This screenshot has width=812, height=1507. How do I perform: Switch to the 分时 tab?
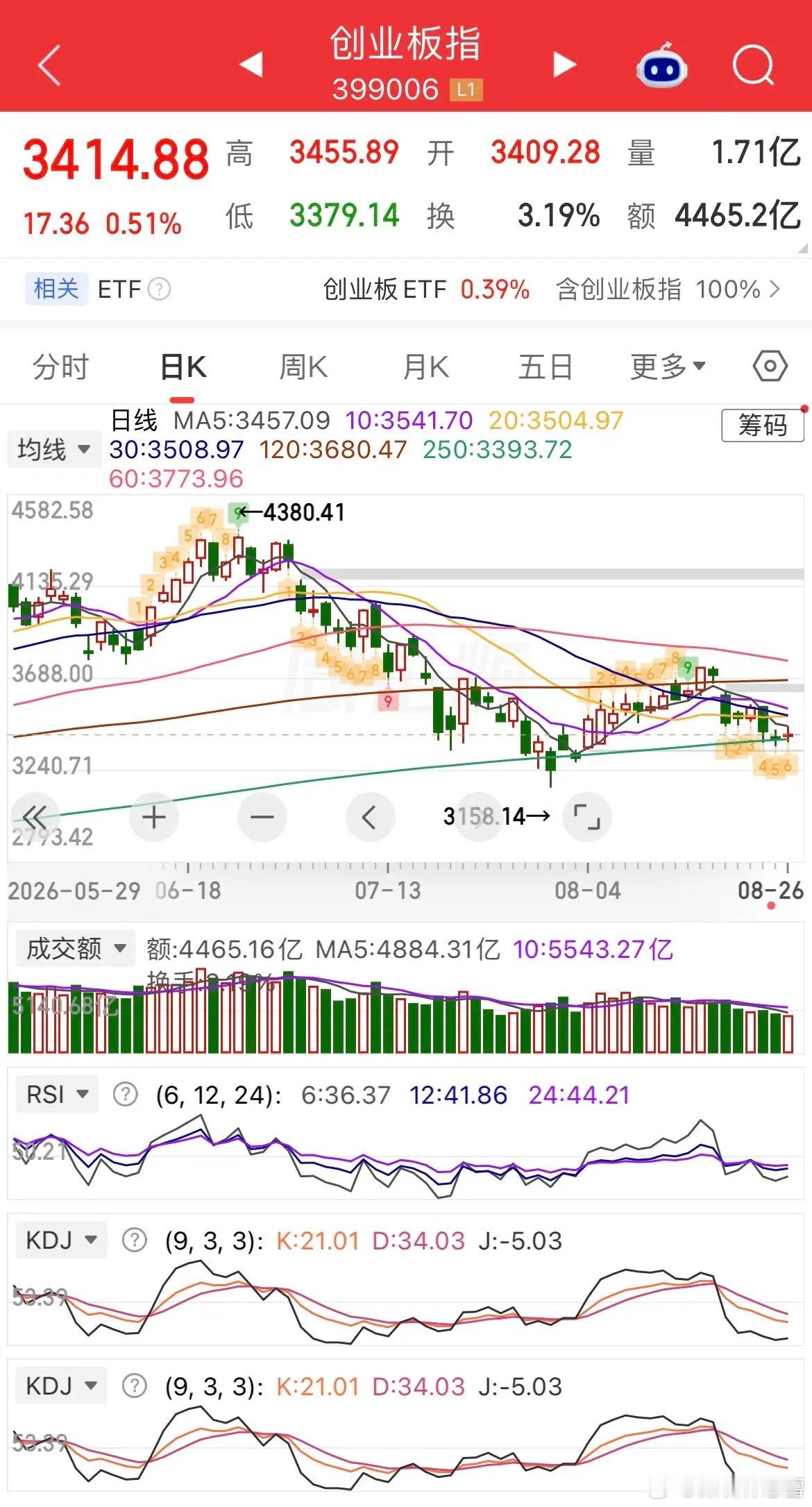[61, 367]
